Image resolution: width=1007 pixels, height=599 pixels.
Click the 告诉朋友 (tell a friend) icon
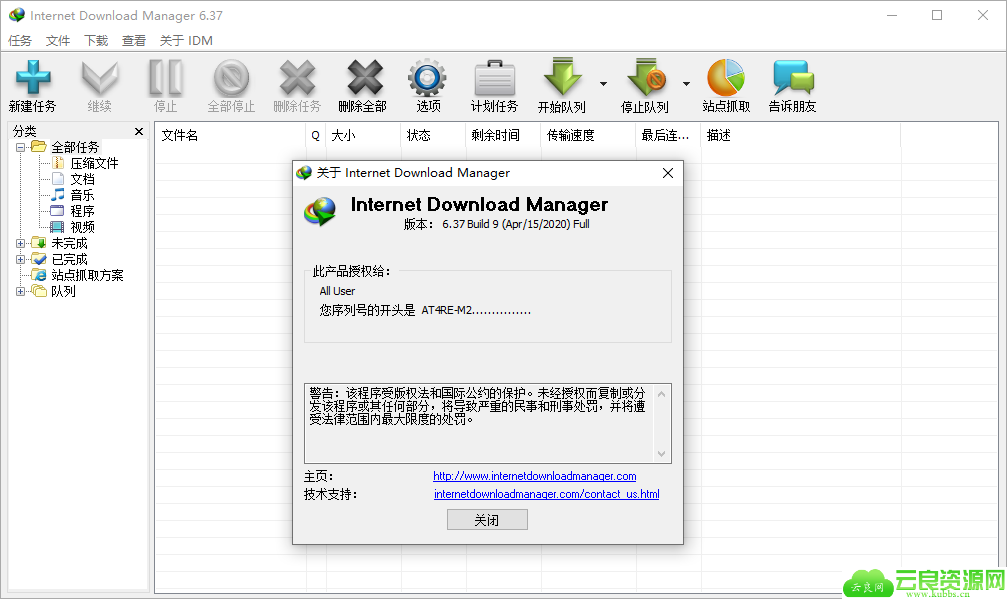coord(793,78)
